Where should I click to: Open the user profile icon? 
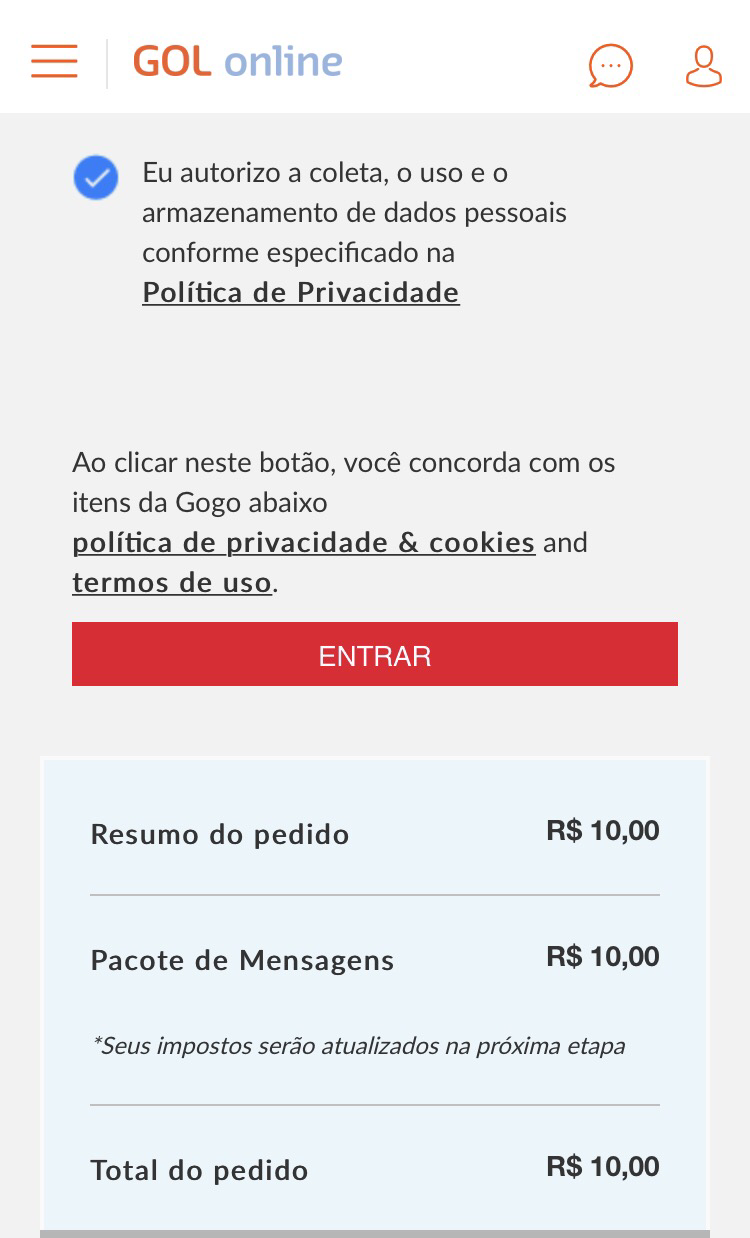point(703,67)
